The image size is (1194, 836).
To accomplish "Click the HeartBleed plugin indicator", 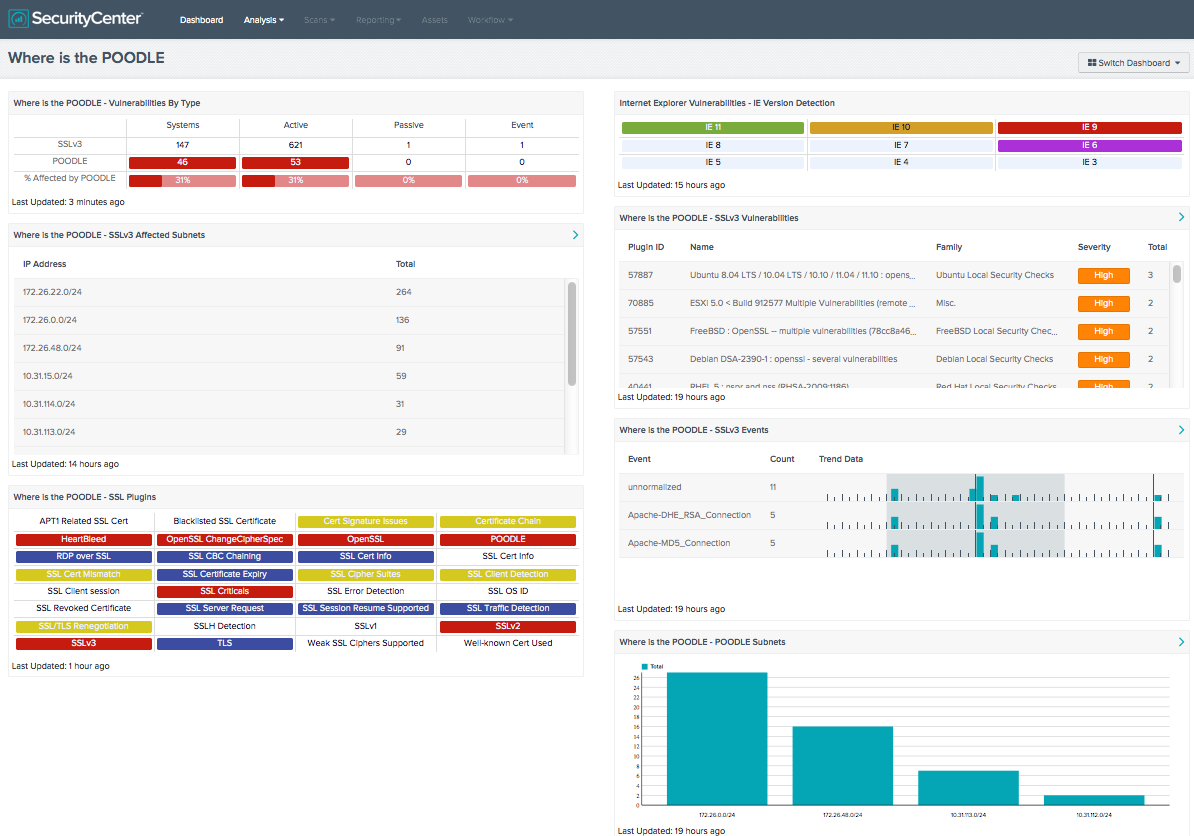I will point(84,540).
